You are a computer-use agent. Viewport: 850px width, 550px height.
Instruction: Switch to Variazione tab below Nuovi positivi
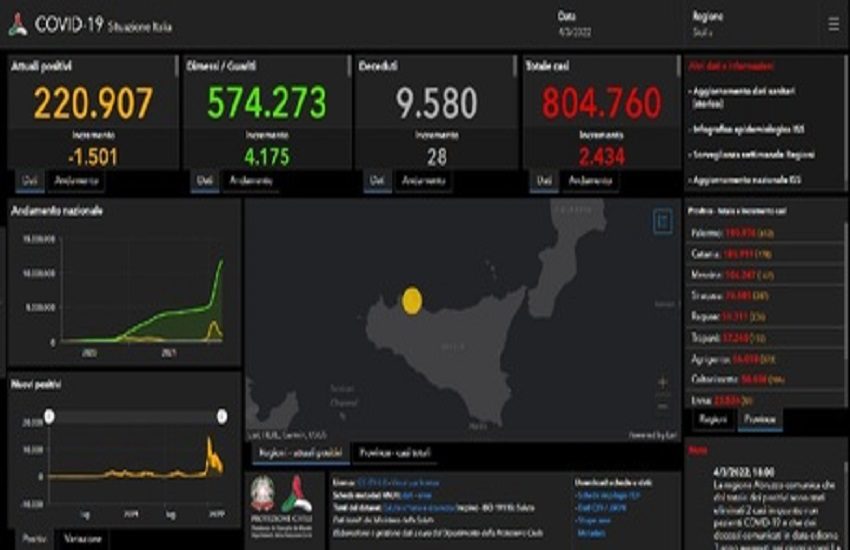[x=83, y=539]
